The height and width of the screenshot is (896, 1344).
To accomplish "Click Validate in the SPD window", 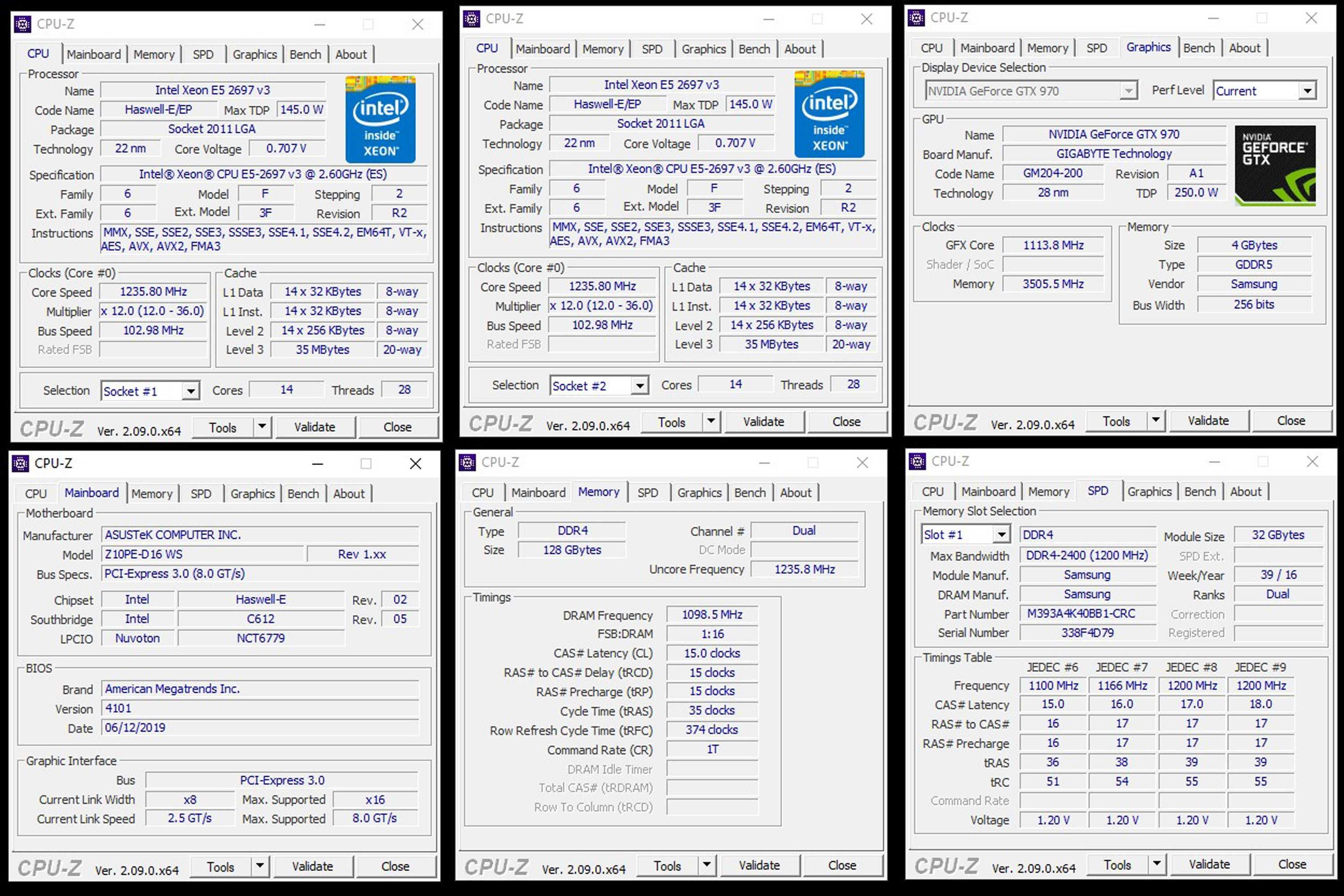I will point(1210,864).
